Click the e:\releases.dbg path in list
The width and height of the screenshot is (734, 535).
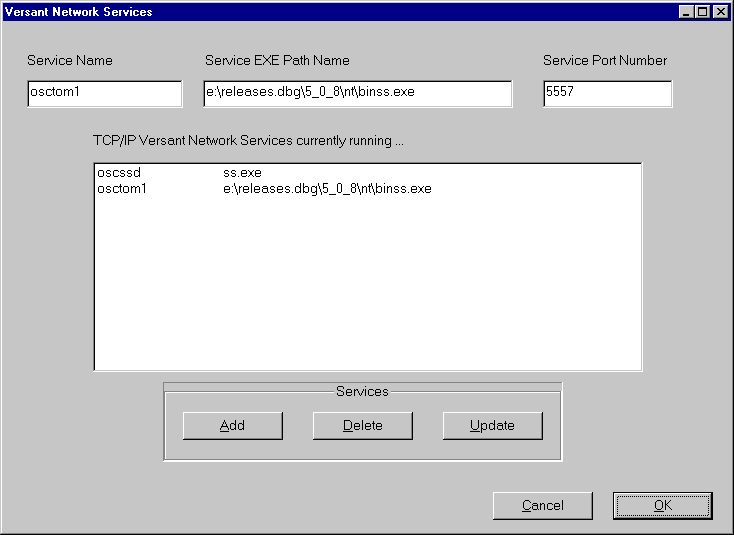click(327, 189)
